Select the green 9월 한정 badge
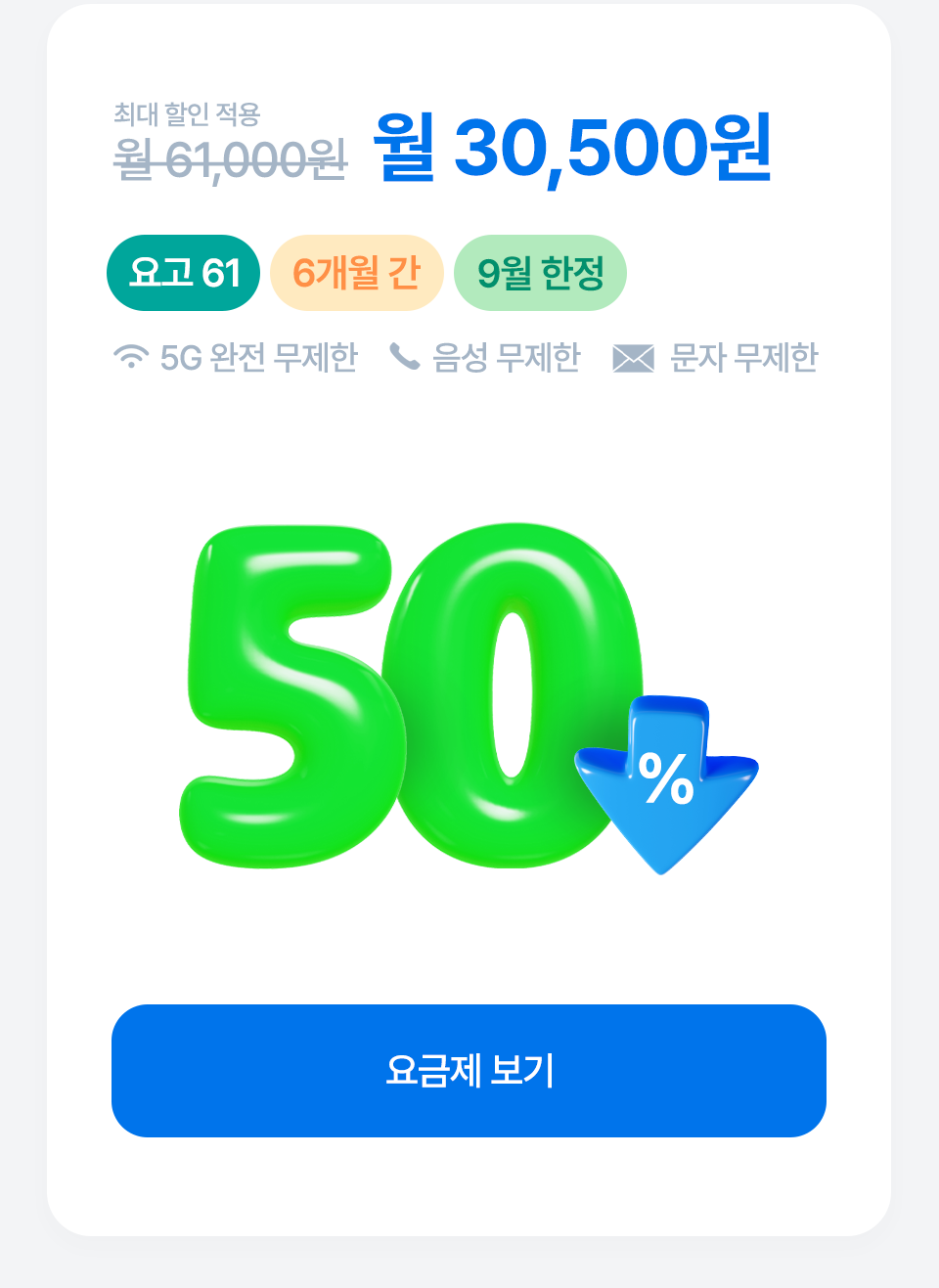939x1288 pixels. (x=540, y=273)
